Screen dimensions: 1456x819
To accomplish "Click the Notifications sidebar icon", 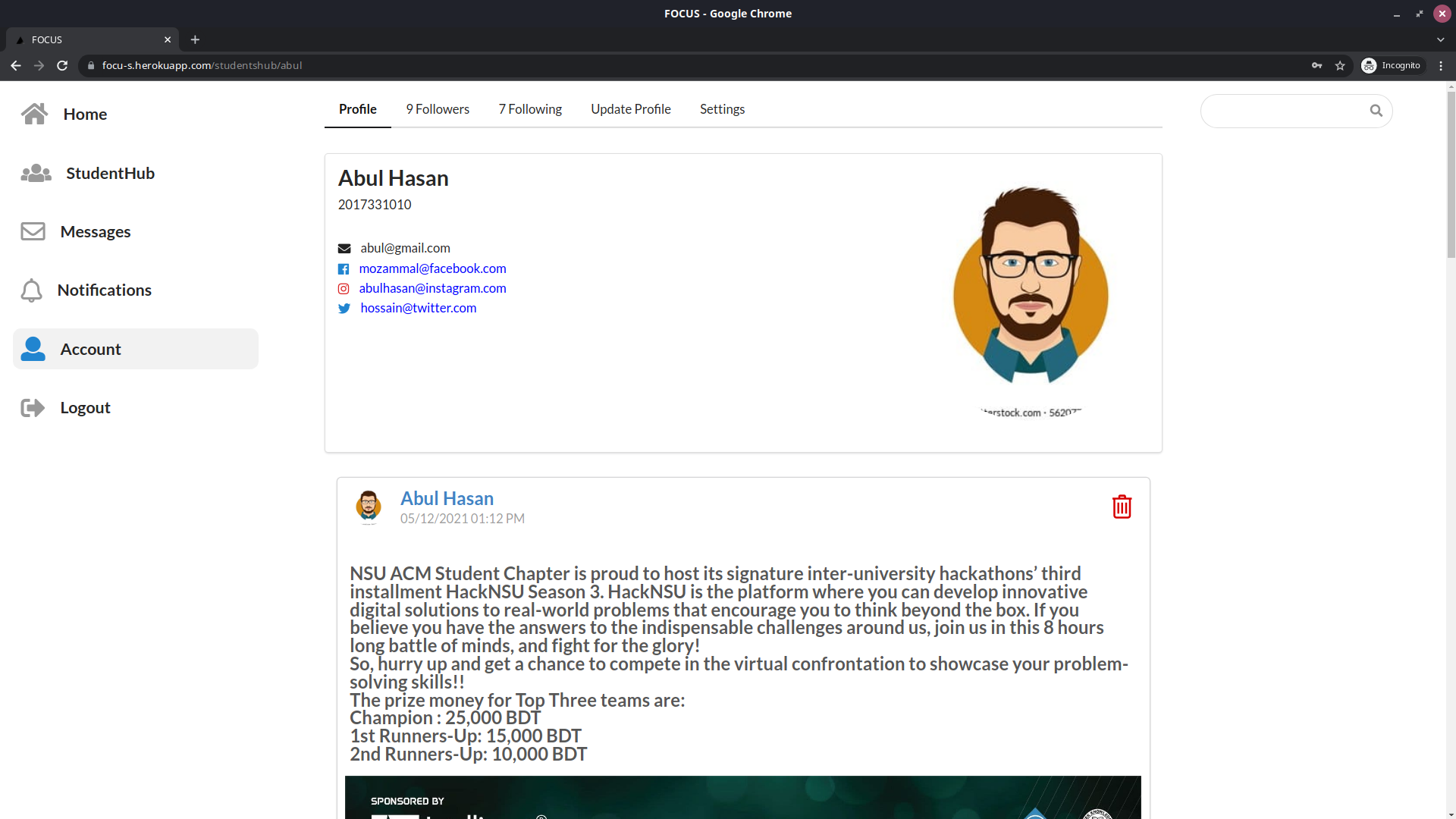I will tap(32, 290).
